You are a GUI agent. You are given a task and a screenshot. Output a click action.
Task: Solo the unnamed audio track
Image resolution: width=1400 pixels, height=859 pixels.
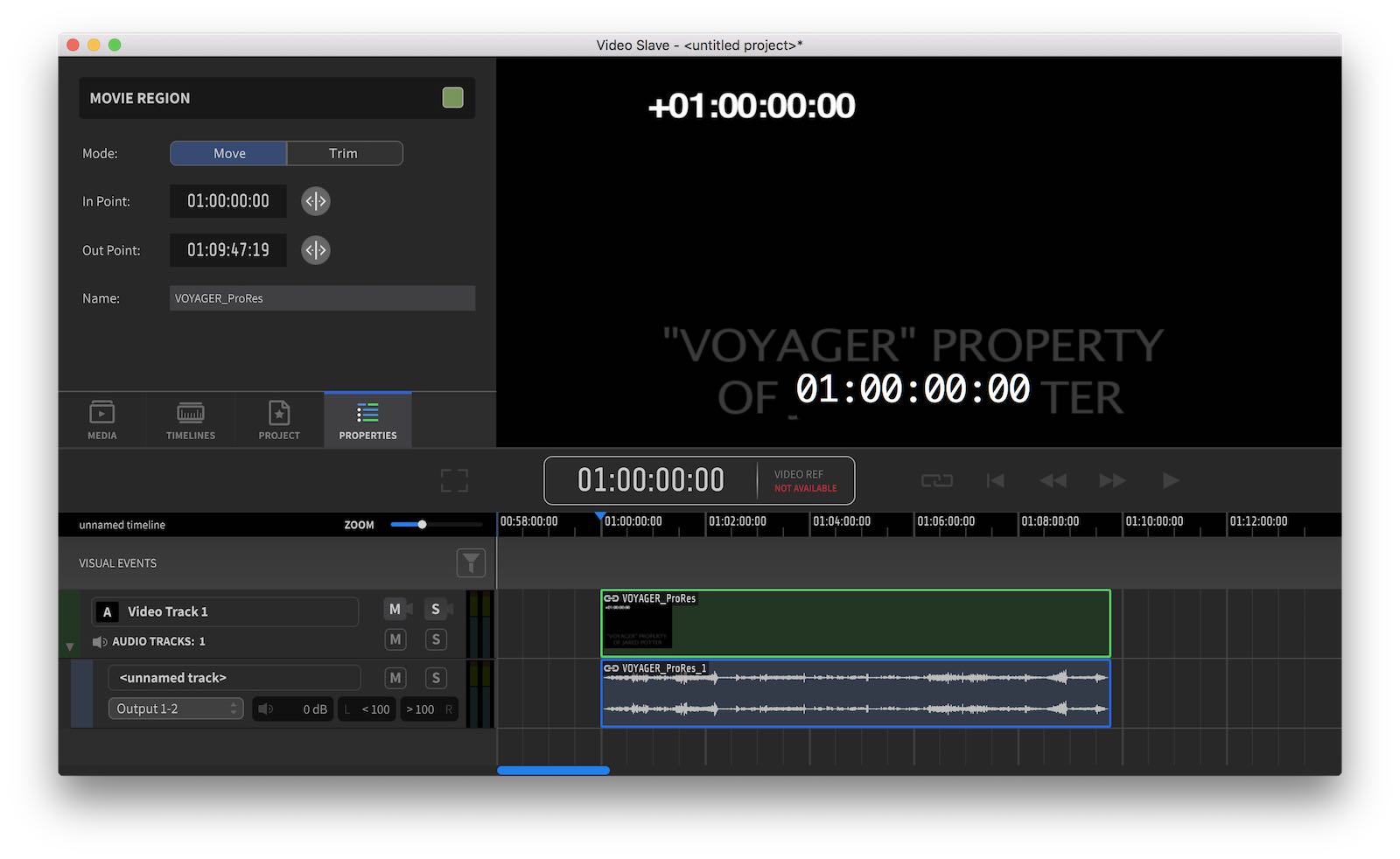(x=436, y=678)
